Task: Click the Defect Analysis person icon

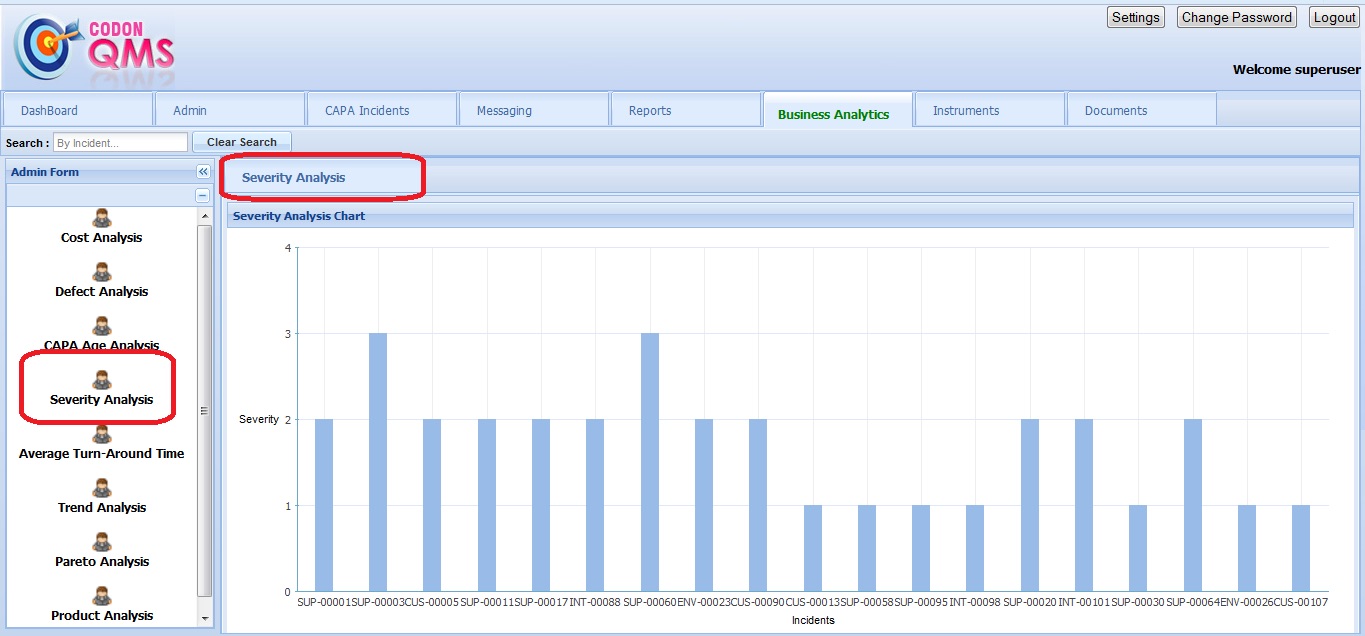Action: [x=102, y=272]
